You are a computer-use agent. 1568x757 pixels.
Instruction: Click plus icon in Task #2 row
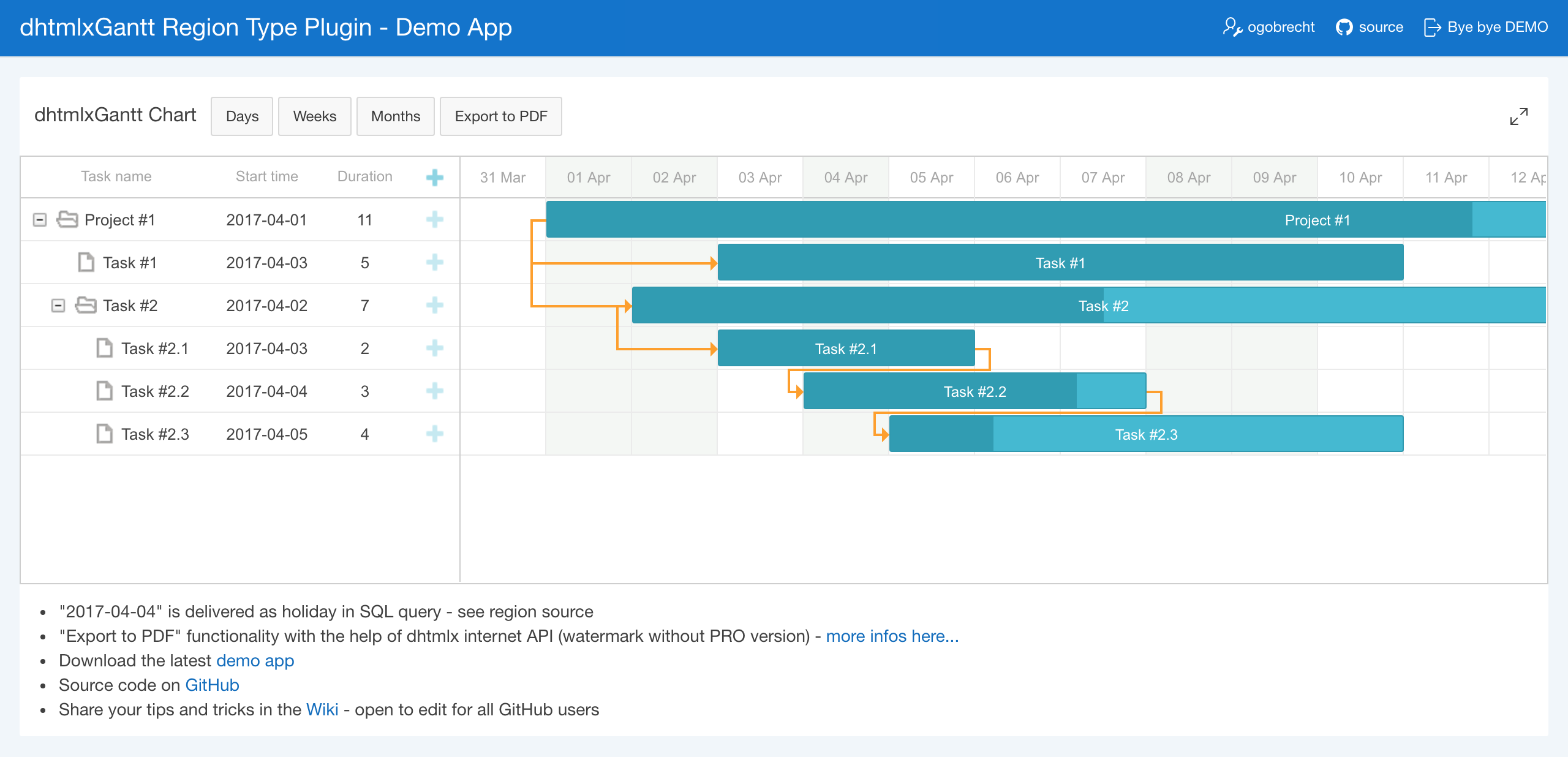click(434, 306)
